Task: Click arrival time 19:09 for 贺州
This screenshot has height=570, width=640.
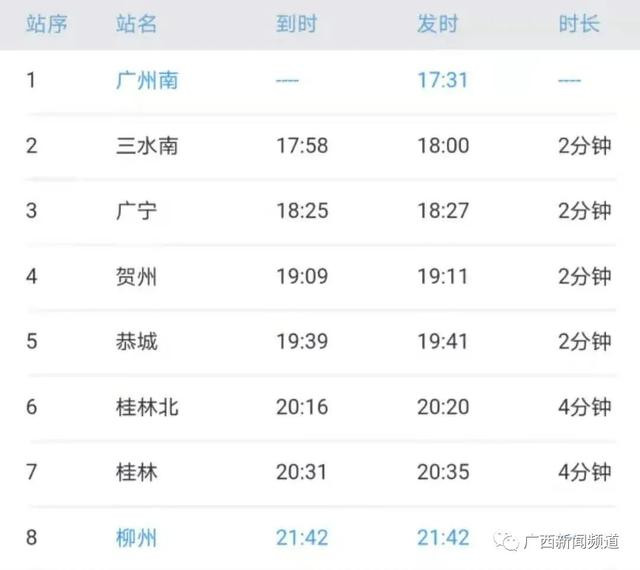Action: [302, 276]
